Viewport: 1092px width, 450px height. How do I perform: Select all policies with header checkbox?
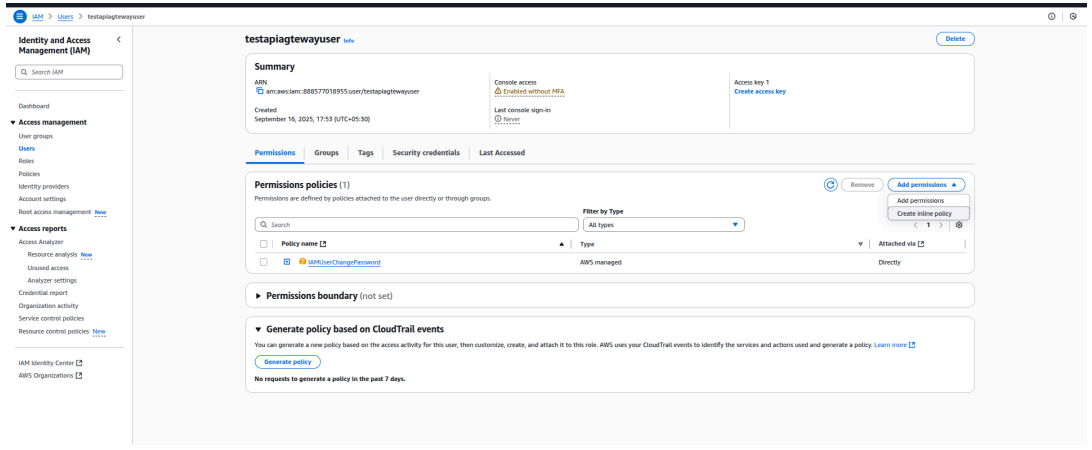pyautogui.click(x=264, y=244)
